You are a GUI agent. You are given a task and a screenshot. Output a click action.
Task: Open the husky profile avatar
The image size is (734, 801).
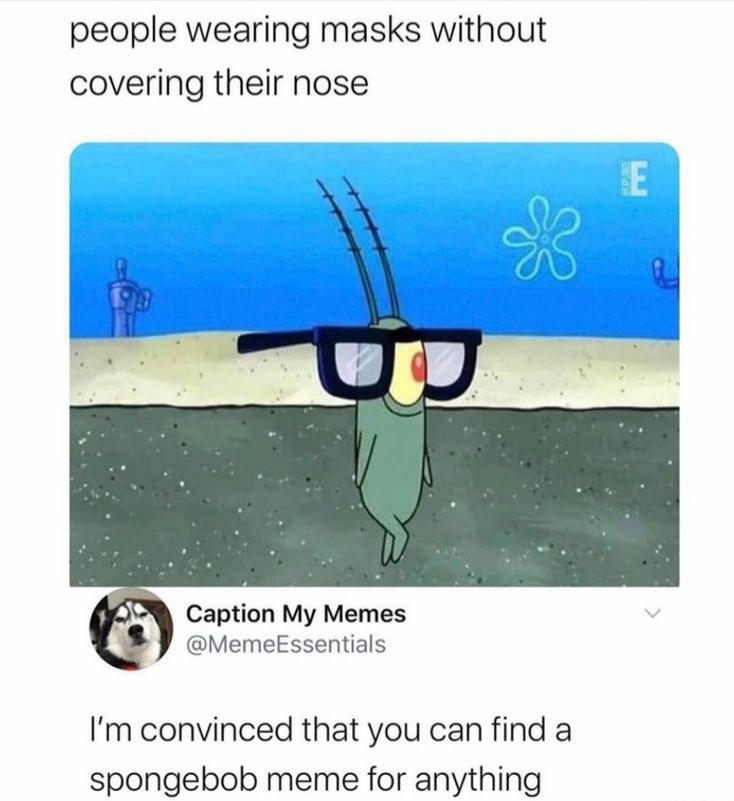pyautogui.click(x=131, y=629)
